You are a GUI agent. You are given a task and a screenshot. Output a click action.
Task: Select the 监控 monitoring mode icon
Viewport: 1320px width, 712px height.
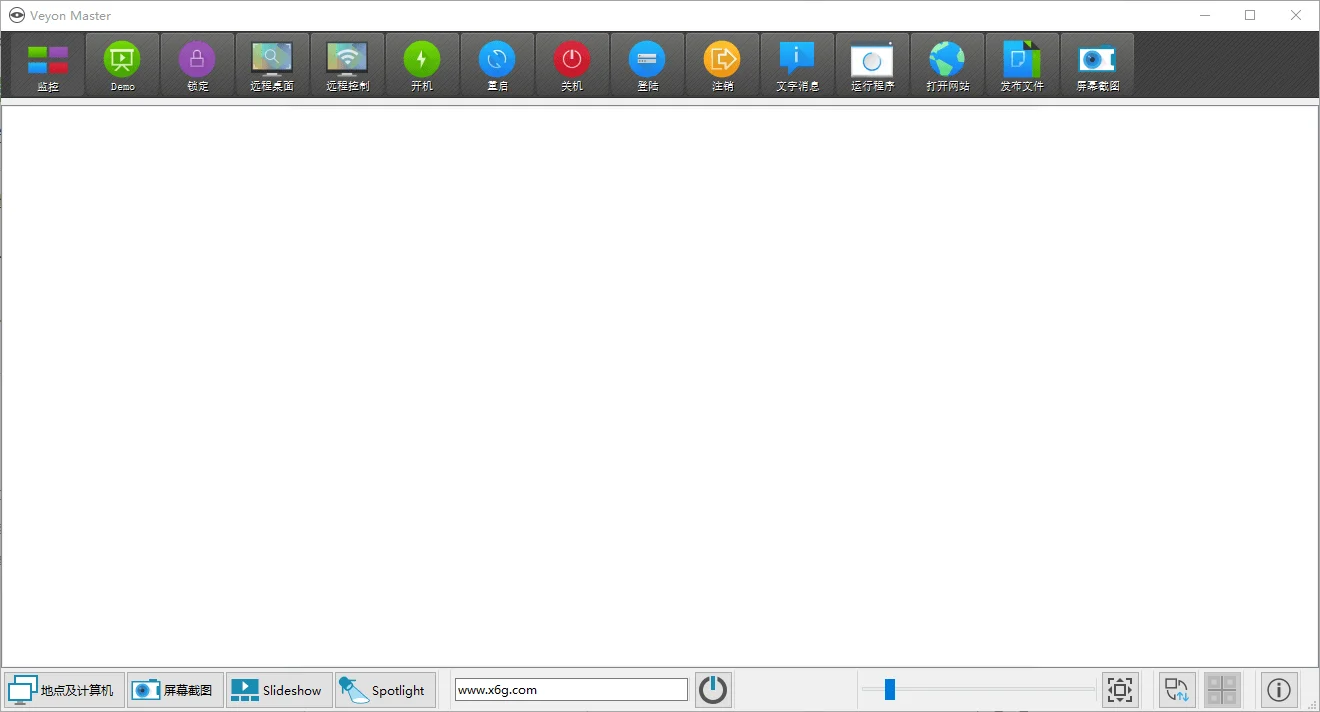tap(47, 63)
